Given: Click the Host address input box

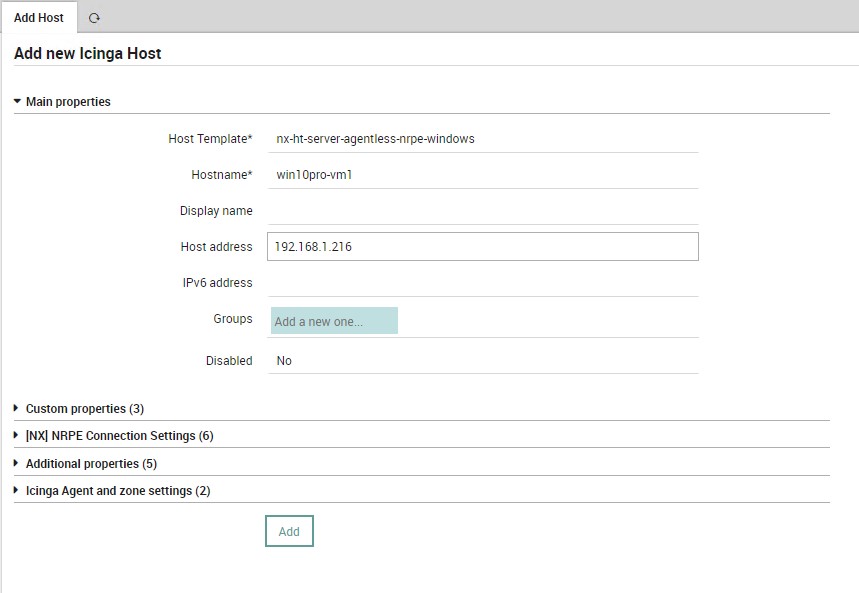Looking at the screenshot, I should coord(483,247).
